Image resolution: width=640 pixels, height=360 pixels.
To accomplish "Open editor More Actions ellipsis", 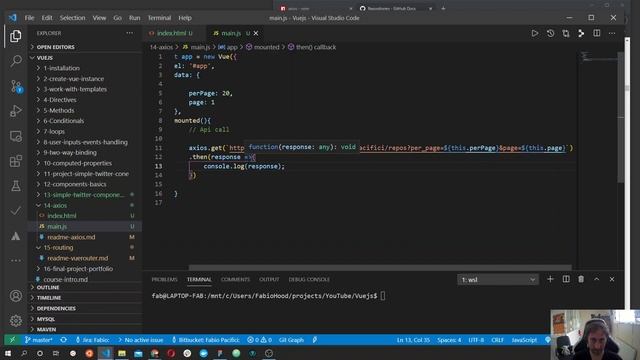I will 612,33.
